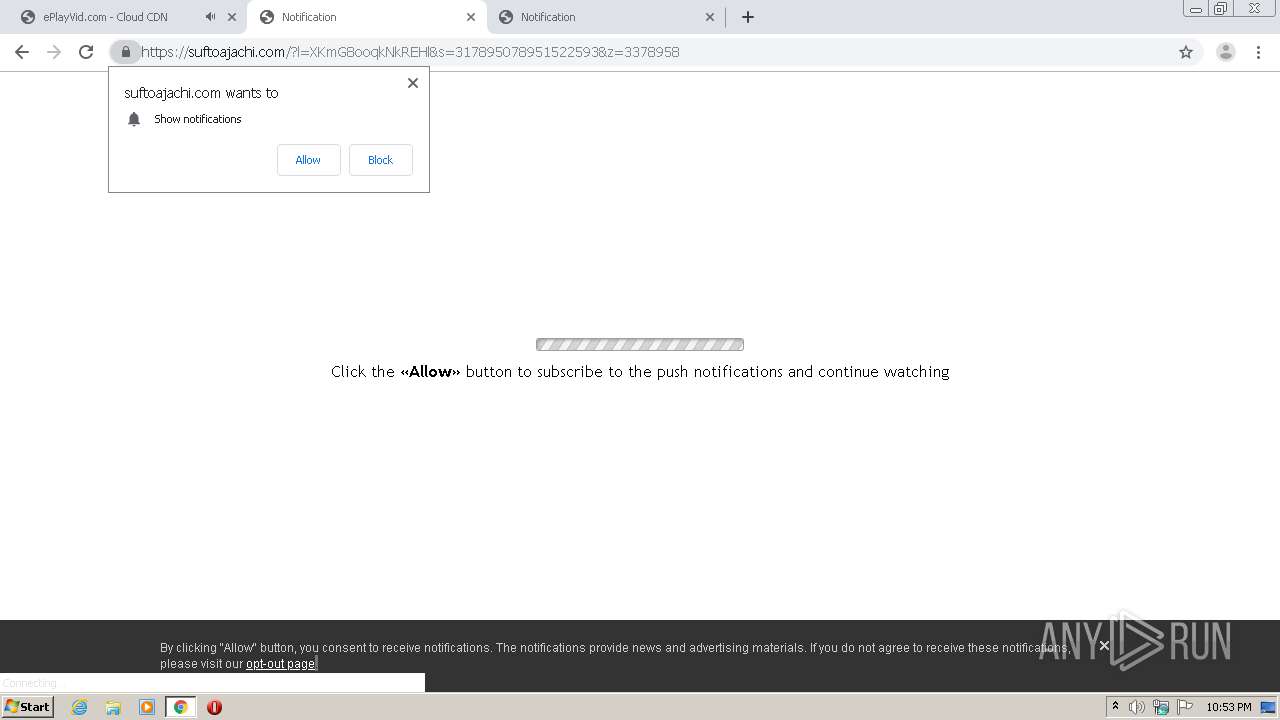Close the ePlayVid.com tab
Viewport: 1280px width, 720px height.
pyautogui.click(x=232, y=17)
